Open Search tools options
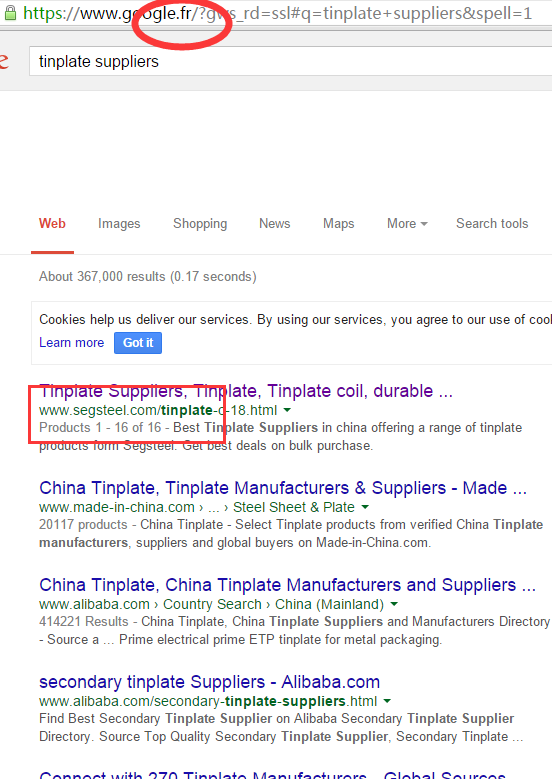 492,224
